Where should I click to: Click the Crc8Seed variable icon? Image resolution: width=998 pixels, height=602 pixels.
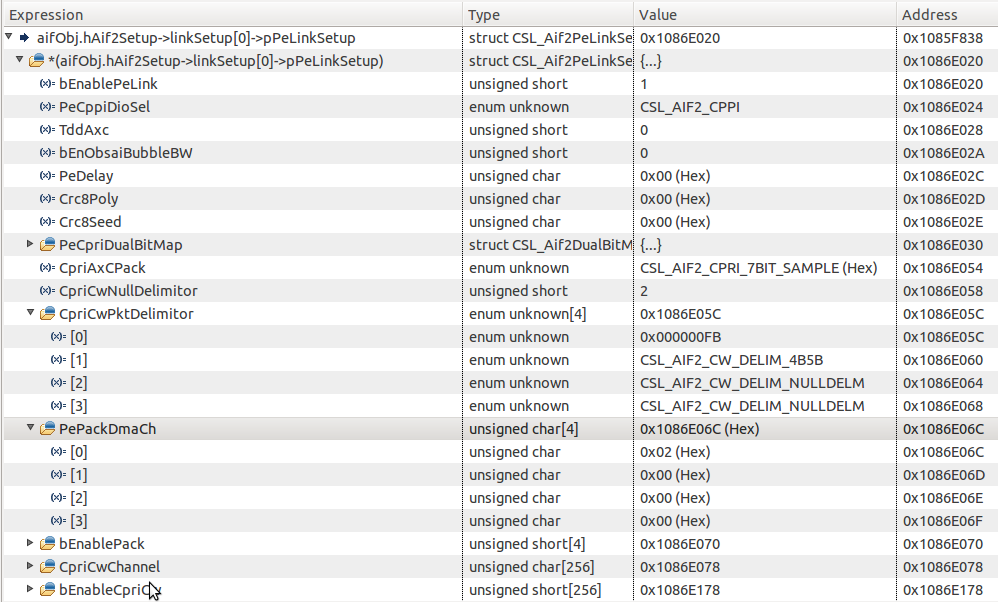click(47, 222)
